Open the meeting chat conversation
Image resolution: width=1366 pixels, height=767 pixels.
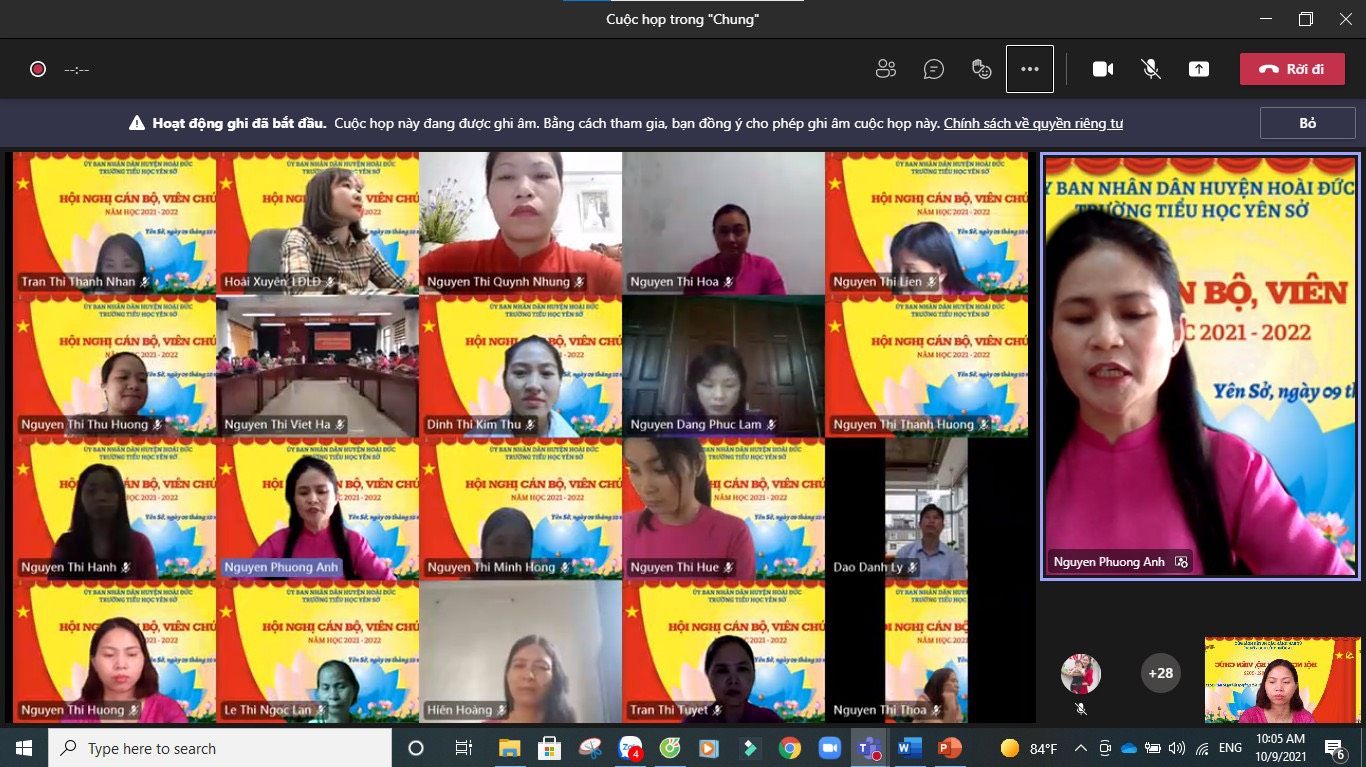pos(934,69)
